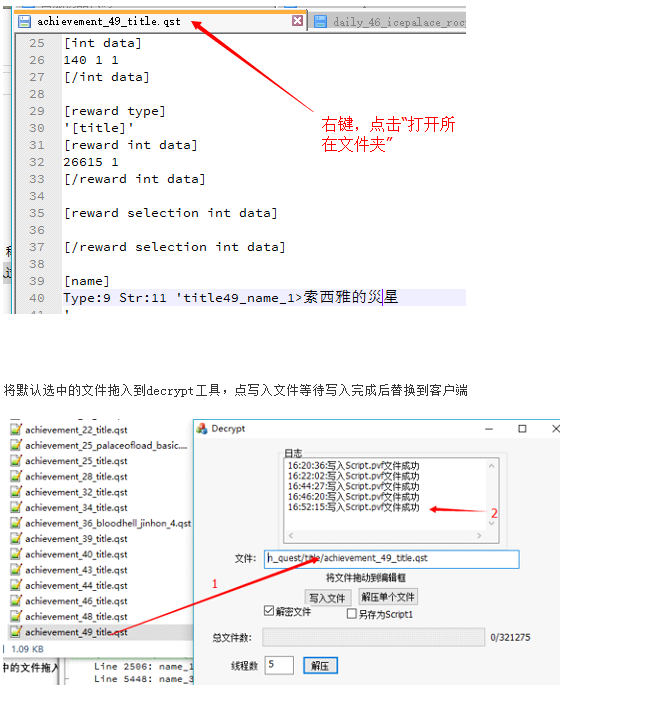Click the achievement_49_title.qst file icon in list
This screenshot has height=710, width=660.
click(16, 632)
